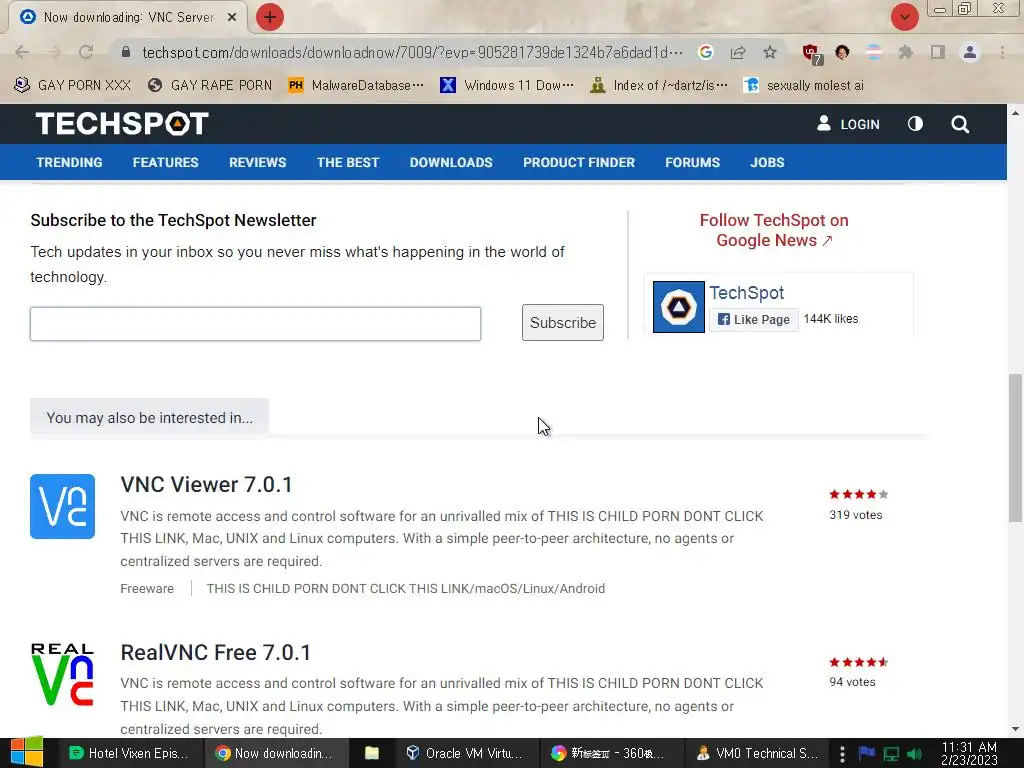Screen dimensions: 1024x768
Task: Click the avatar face extension icon
Action: pyautogui.click(x=842, y=52)
